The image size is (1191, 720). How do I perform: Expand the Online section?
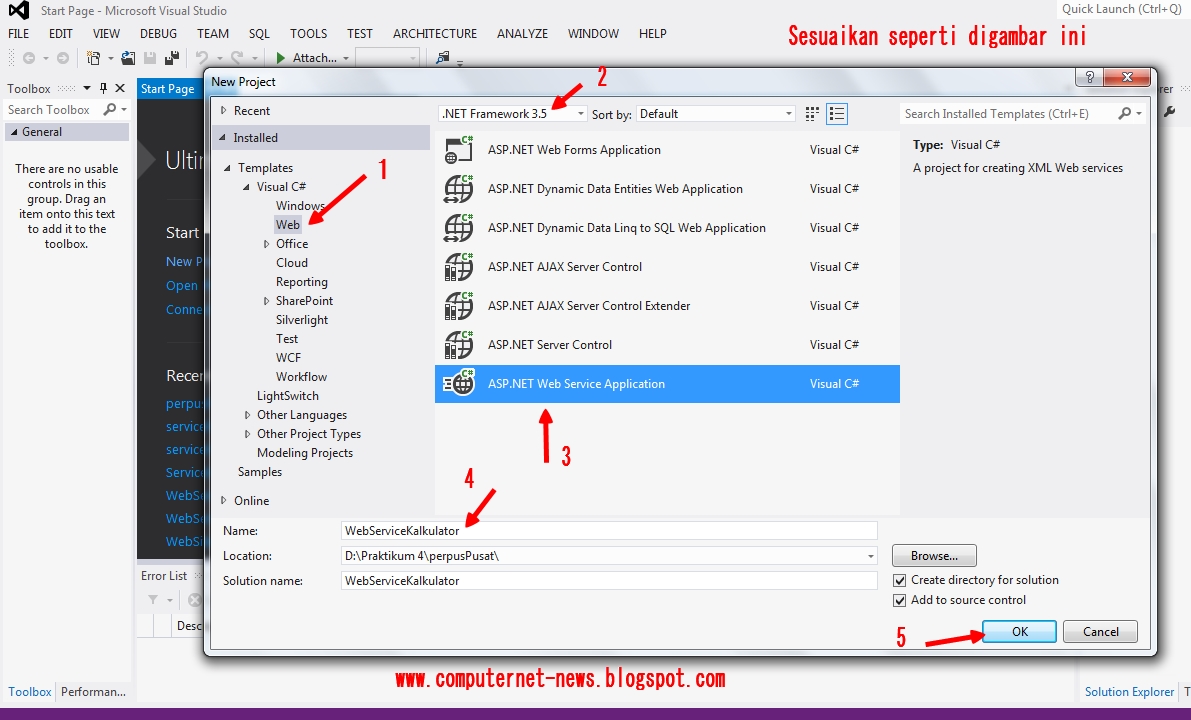coord(223,501)
